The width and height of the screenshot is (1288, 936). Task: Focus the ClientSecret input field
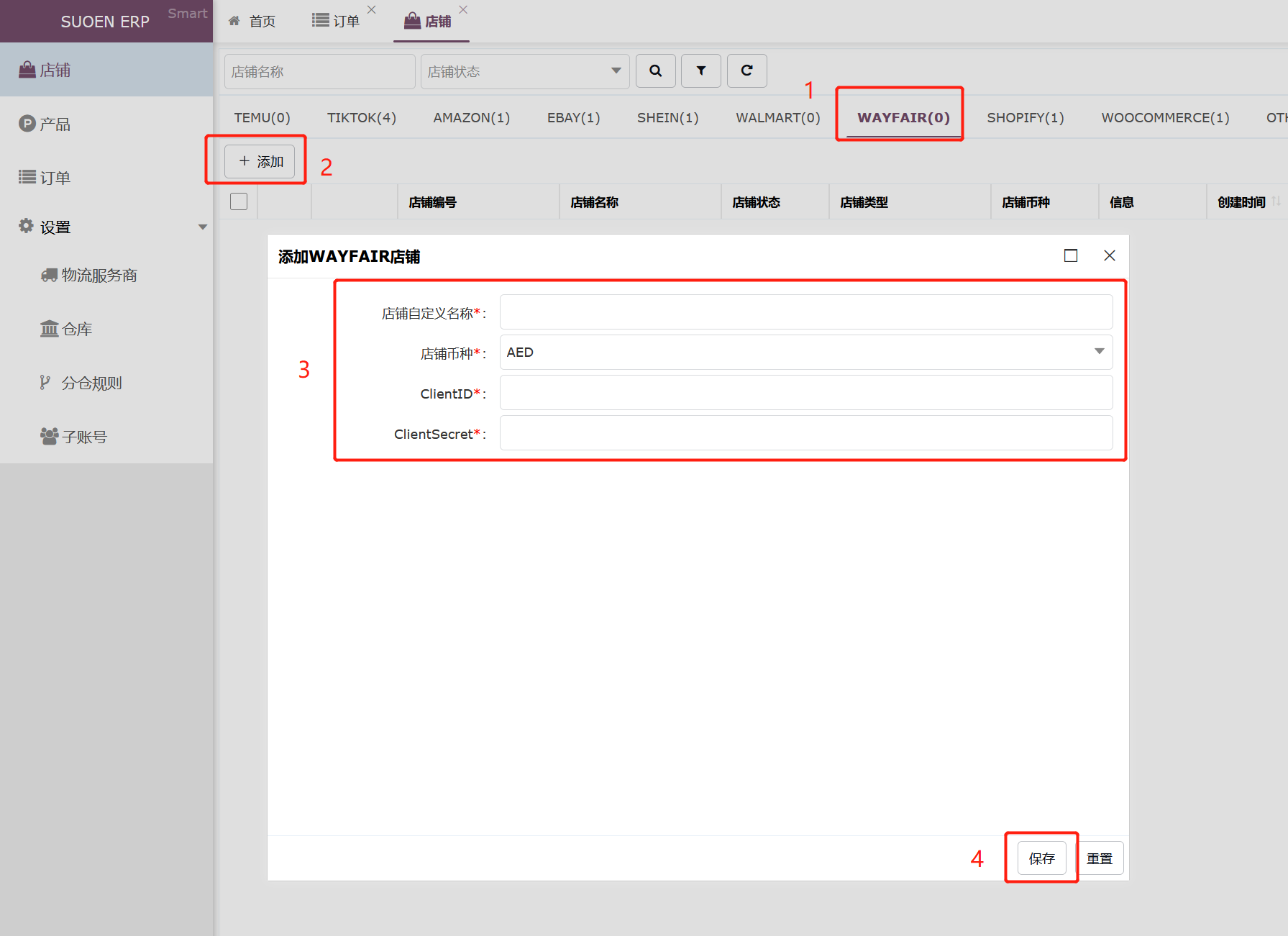tap(806, 432)
